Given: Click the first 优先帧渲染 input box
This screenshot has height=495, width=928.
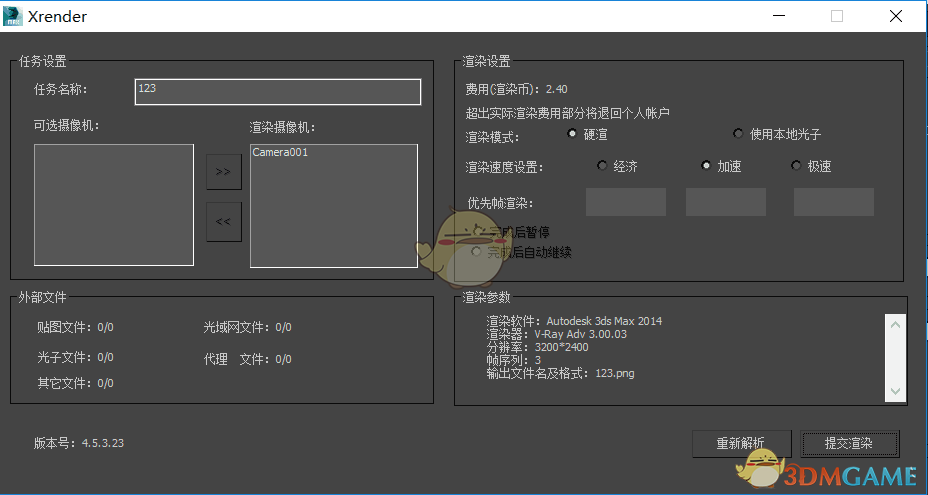Looking at the screenshot, I should pos(626,202).
